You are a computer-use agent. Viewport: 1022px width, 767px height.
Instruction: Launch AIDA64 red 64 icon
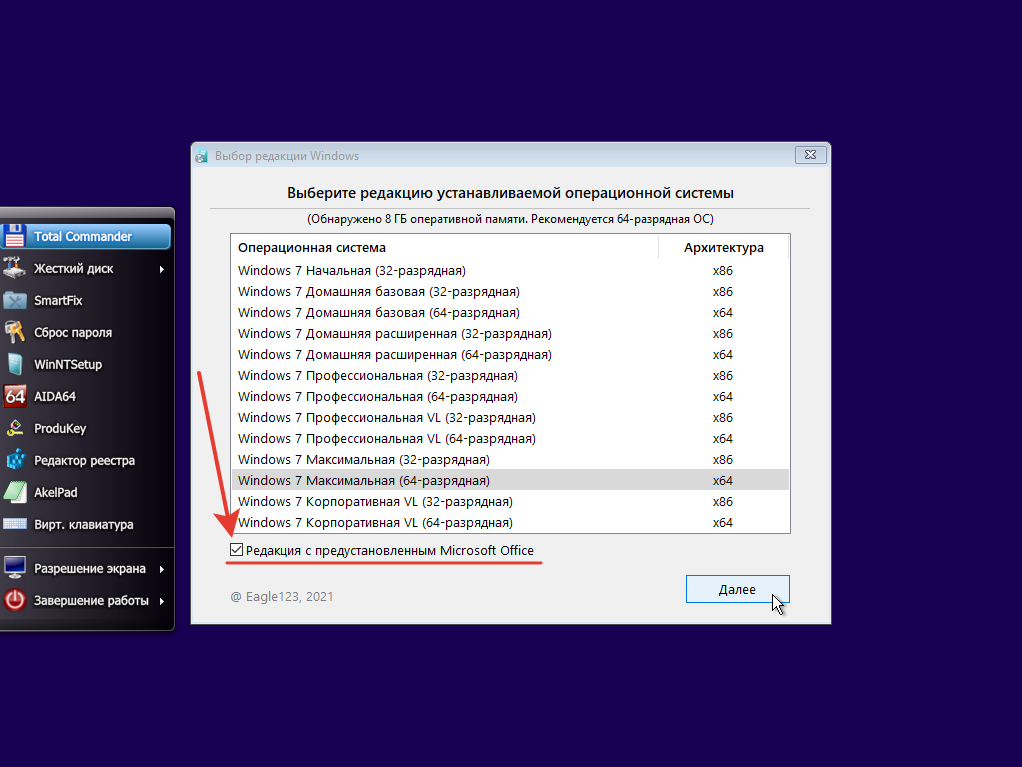pyautogui.click(x=15, y=396)
